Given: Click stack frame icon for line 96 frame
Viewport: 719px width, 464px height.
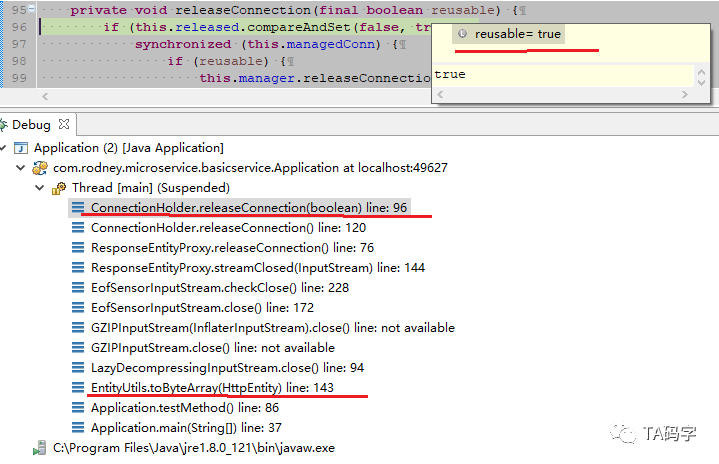Looking at the screenshot, I should (78, 208).
